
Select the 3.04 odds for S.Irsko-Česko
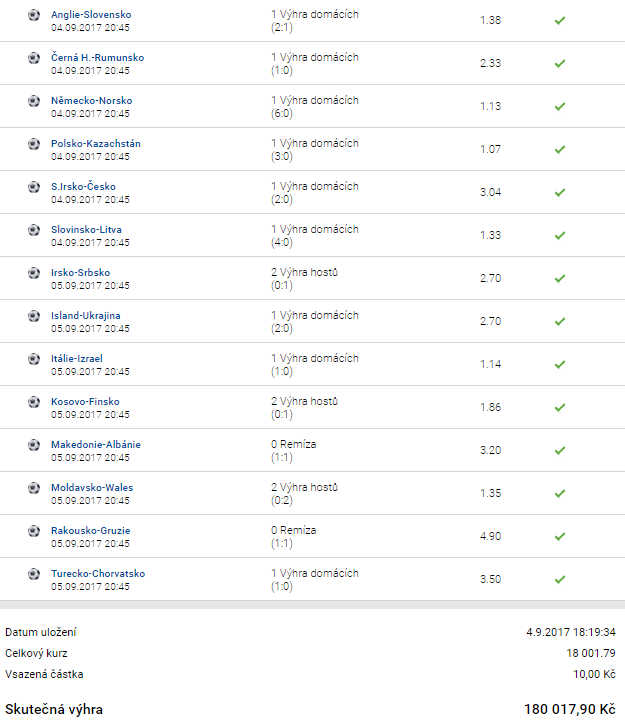[x=490, y=192]
